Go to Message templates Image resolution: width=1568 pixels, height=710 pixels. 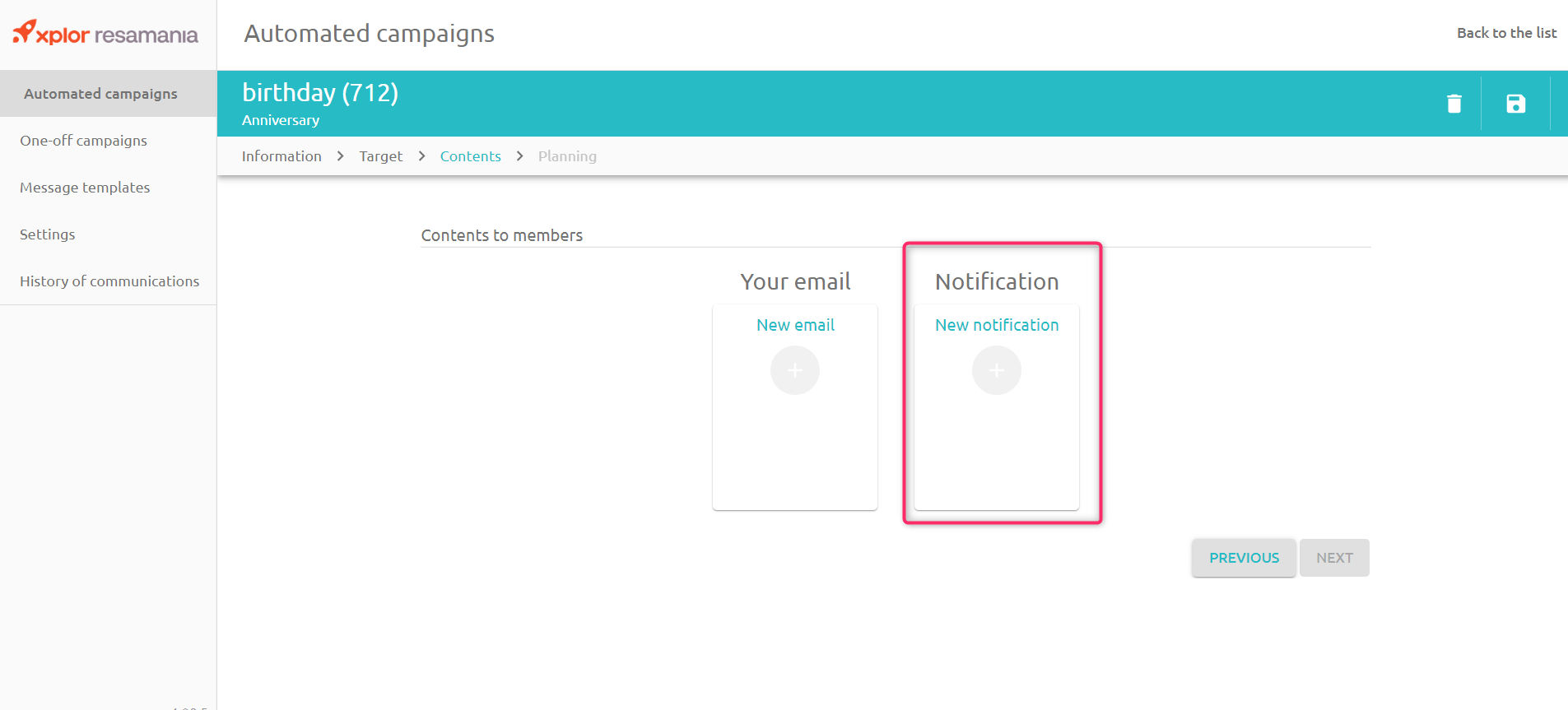click(x=85, y=188)
